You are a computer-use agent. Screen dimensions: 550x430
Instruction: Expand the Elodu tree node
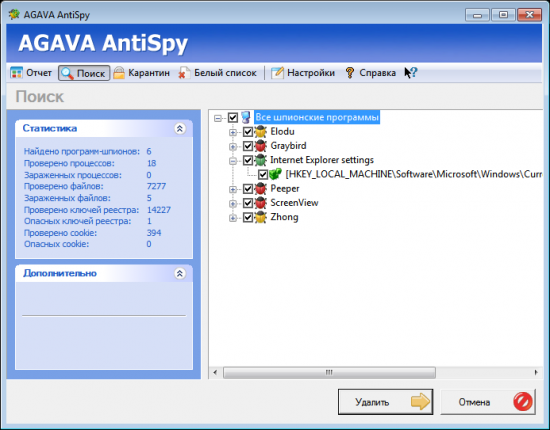[233, 133]
